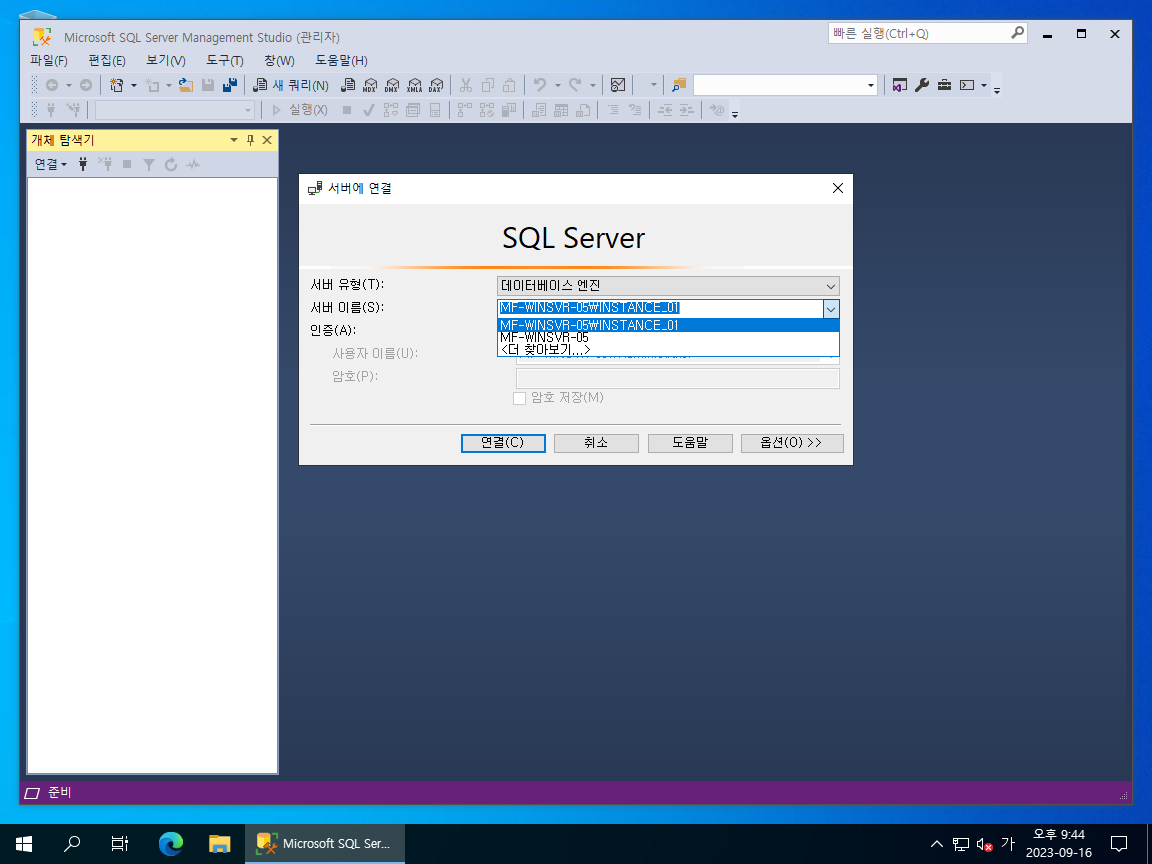1152x864 pixels.
Task: Click the Redo arrow icon
Action: [x=575, y=85]
